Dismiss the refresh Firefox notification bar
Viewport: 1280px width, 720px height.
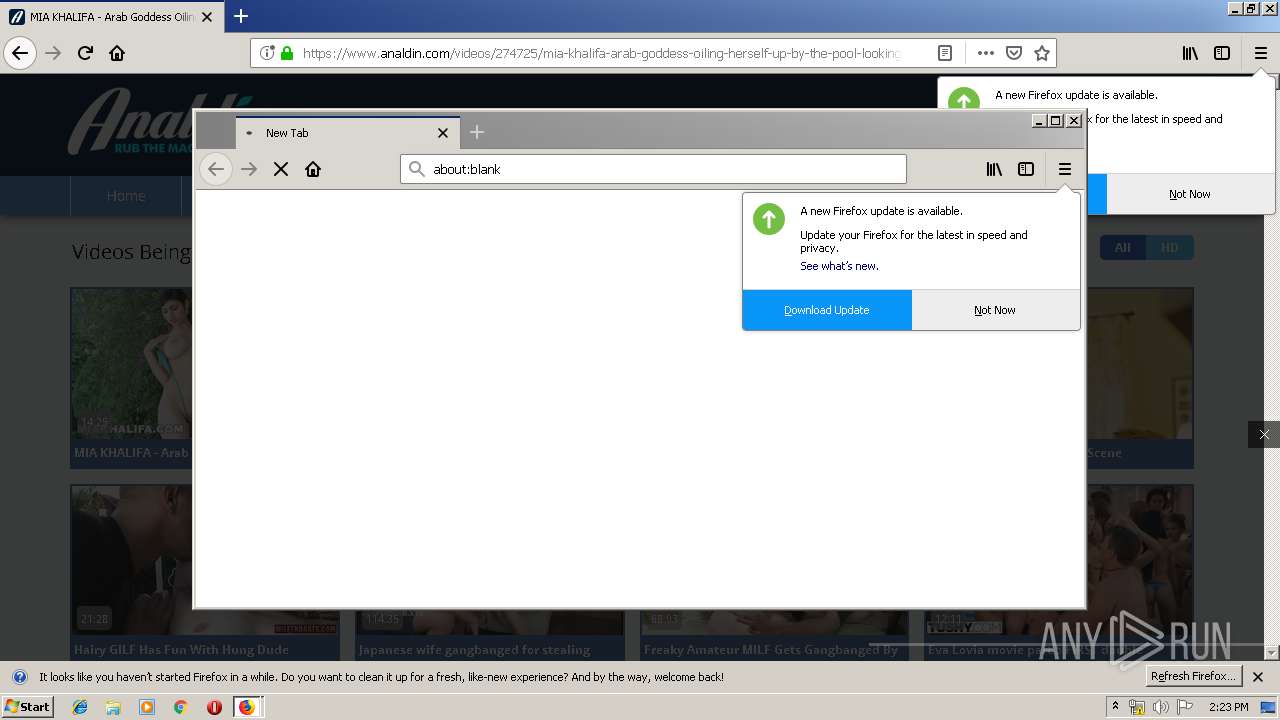[1259, 677]
